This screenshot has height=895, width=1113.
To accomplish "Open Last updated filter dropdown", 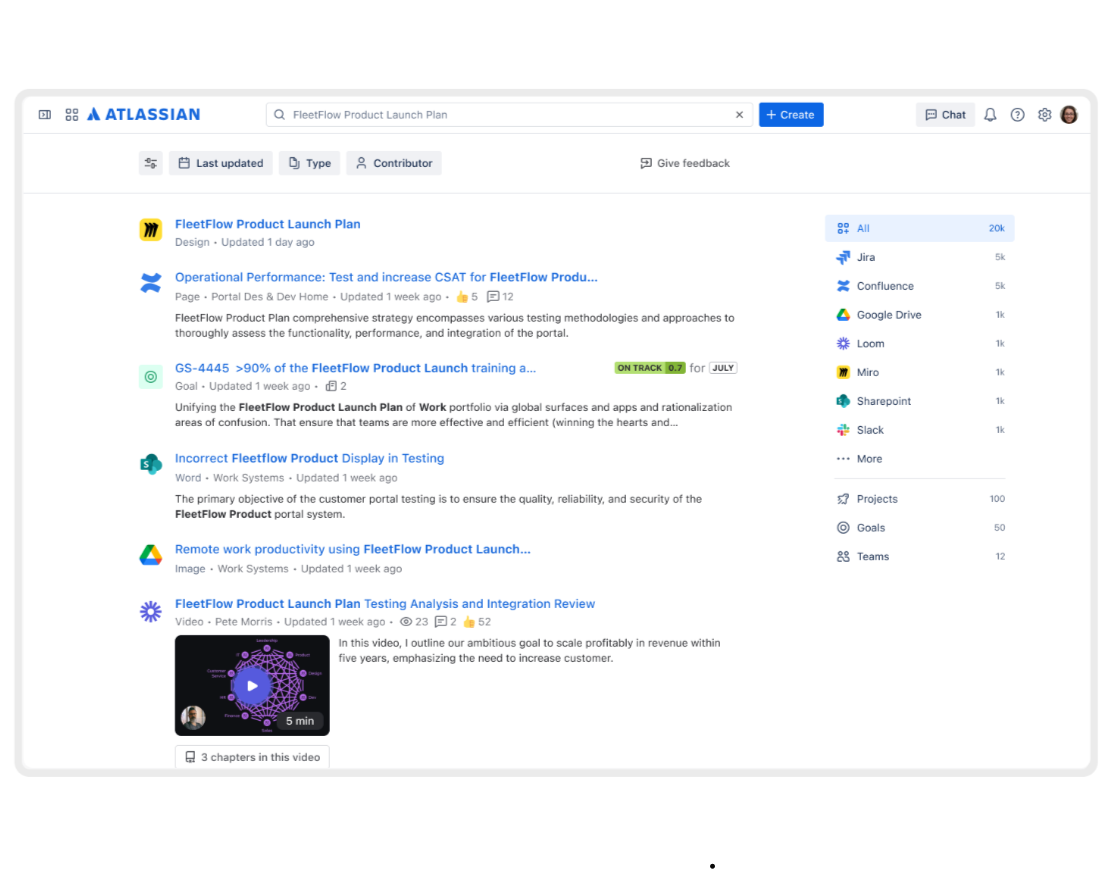I will (x=221, y=163).
